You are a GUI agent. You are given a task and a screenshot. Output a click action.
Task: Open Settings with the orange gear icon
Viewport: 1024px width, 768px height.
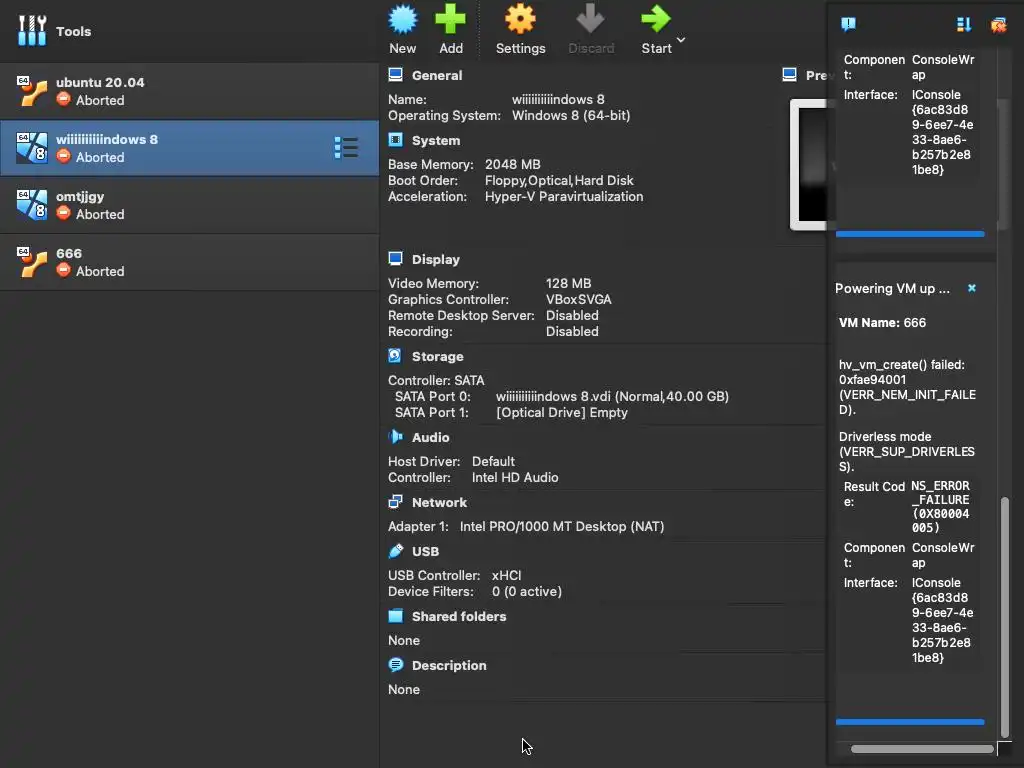[520, 19]
